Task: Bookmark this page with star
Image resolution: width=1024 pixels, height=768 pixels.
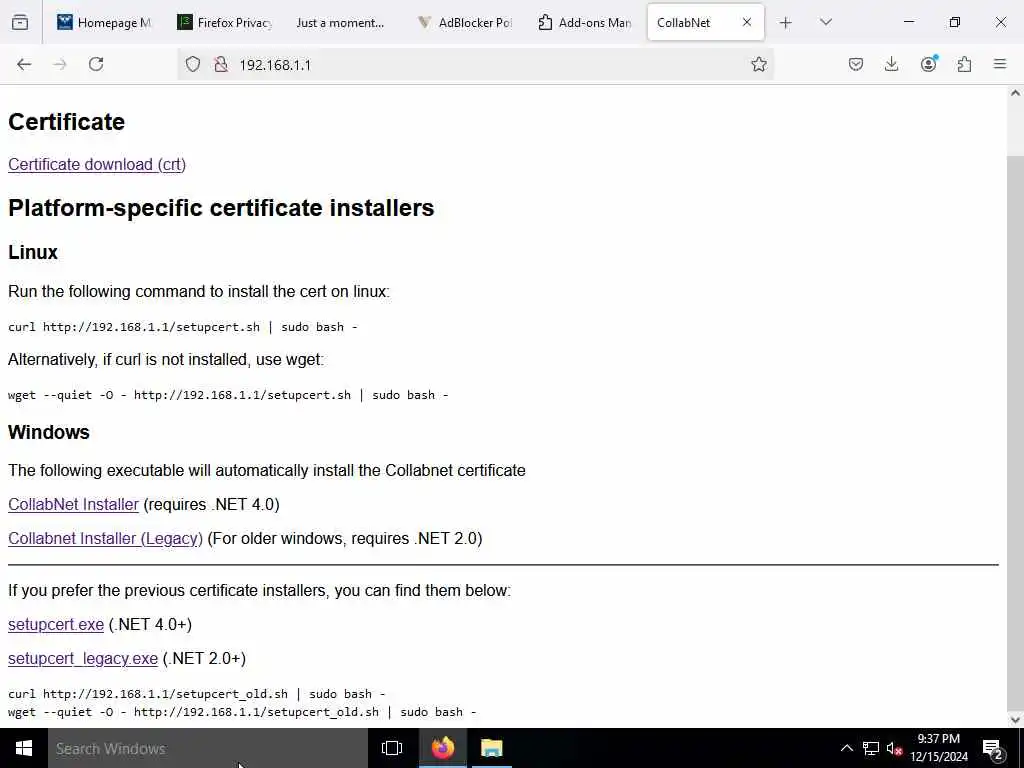Action: point(758,64)
